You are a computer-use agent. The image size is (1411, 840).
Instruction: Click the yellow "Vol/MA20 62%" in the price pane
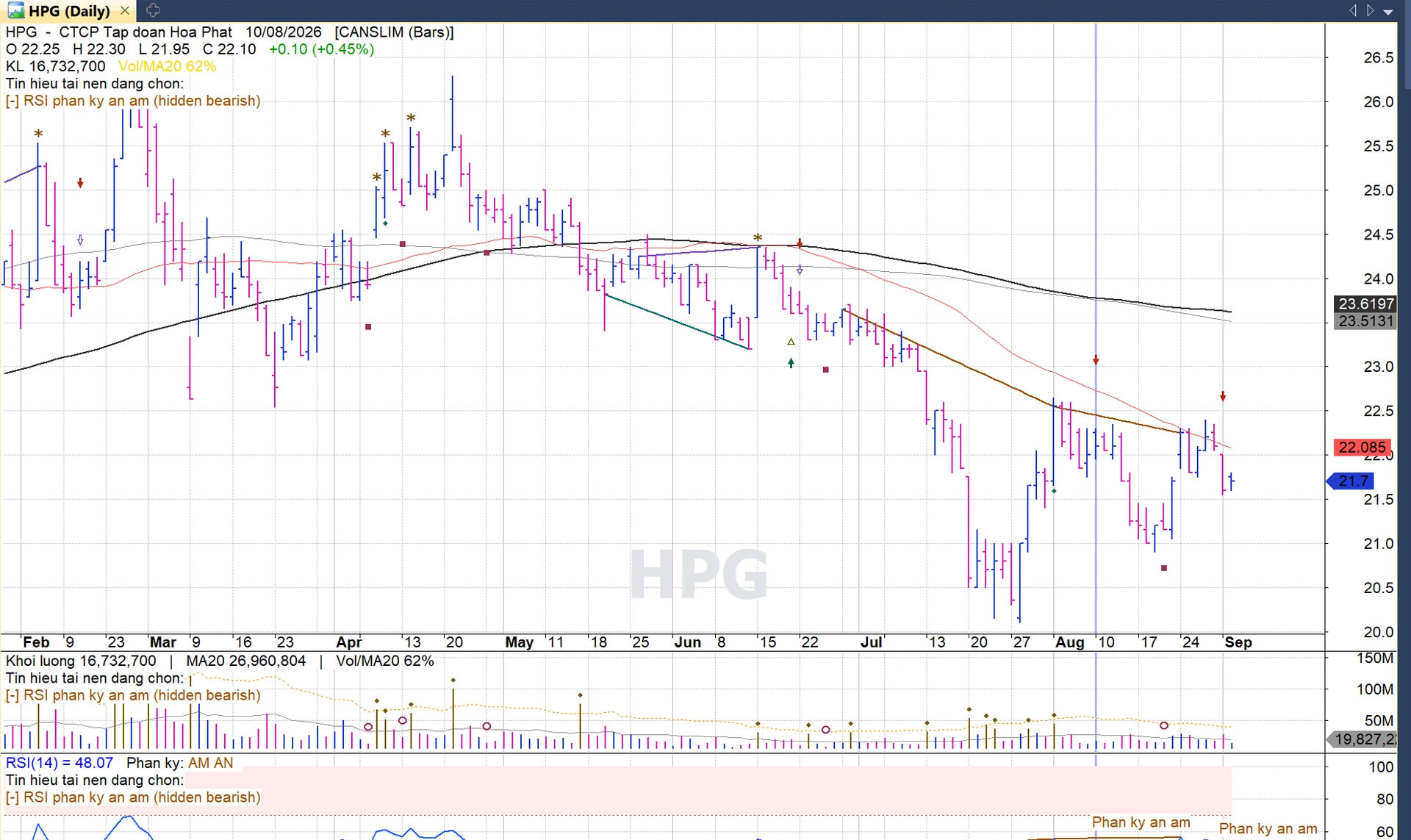click(x=168, y=66)
